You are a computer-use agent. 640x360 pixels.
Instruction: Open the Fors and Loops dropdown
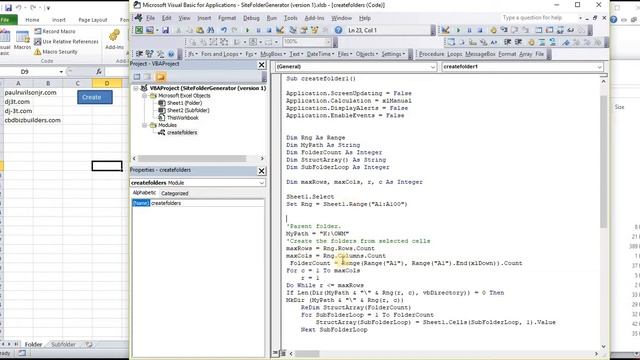pyautogui.click(x=221, y=54)
